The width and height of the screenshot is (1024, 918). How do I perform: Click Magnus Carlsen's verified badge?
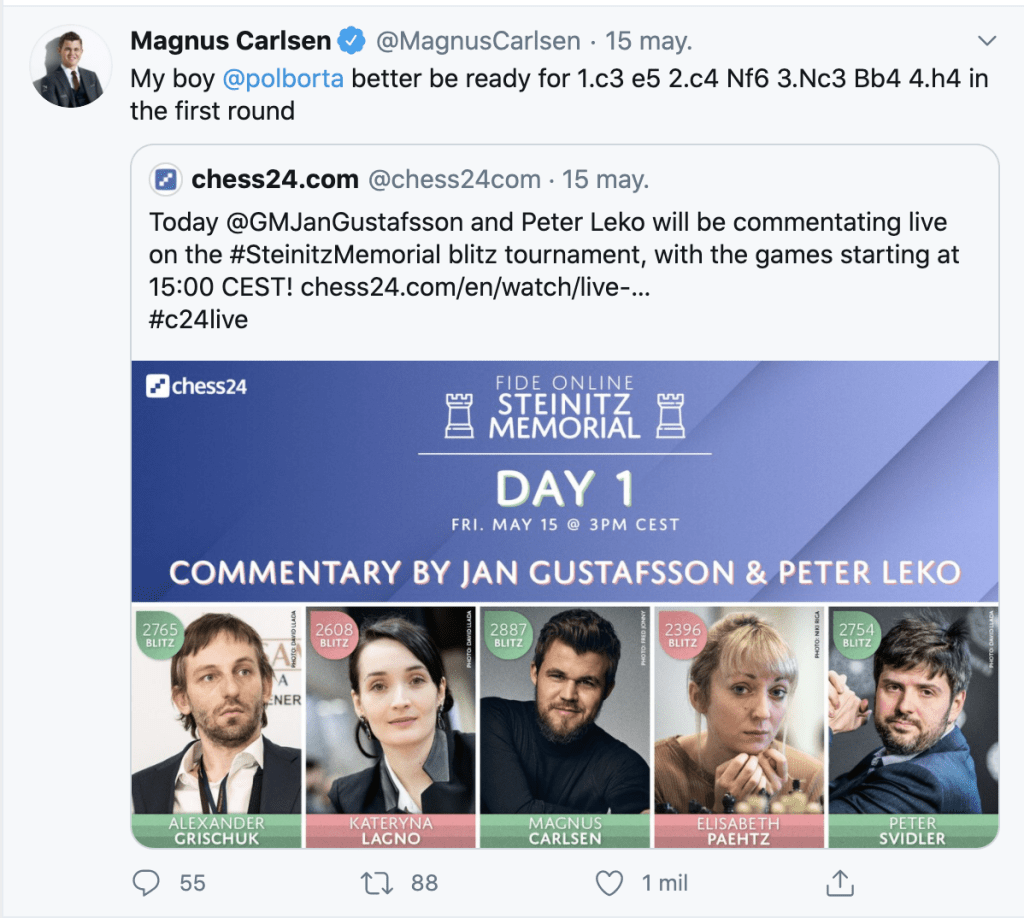pos(351,41)
